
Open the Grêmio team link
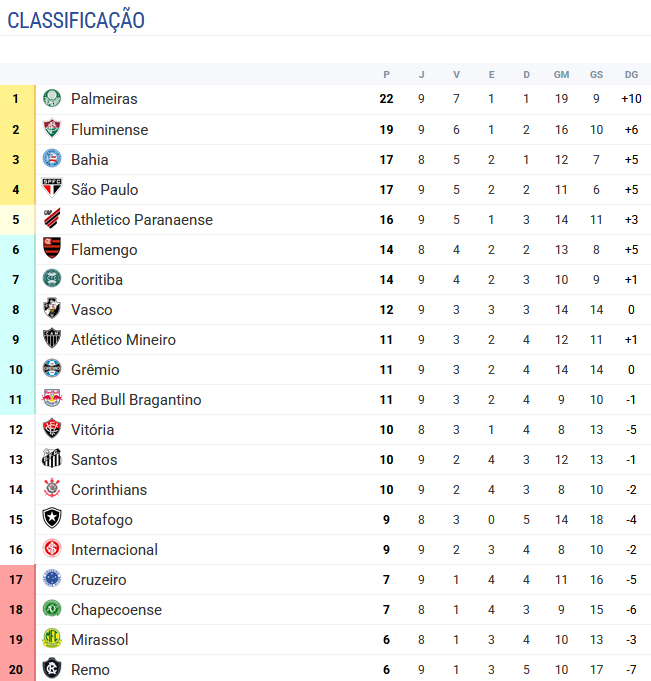[95, 369]
